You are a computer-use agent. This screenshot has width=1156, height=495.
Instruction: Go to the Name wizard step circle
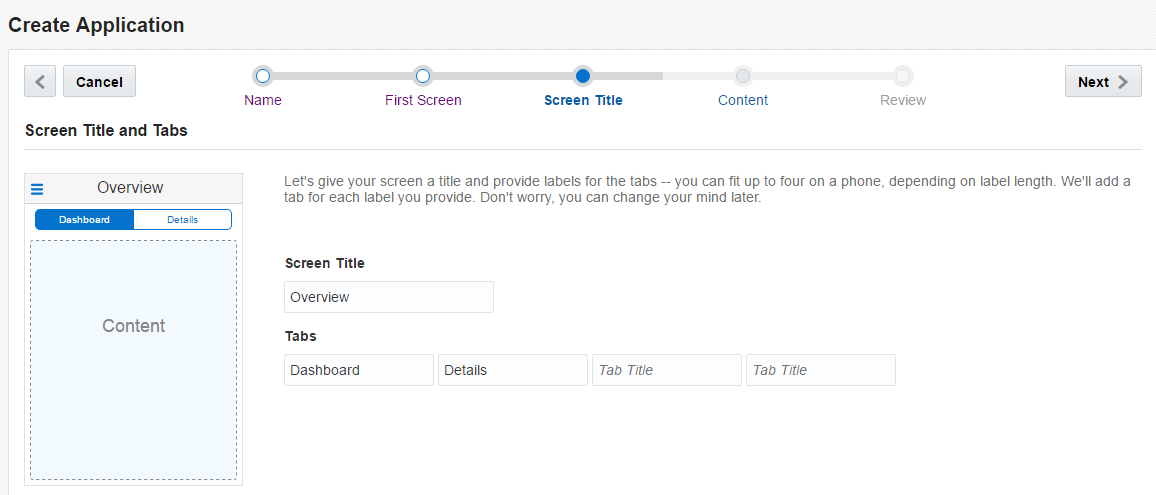pos(263,76)
